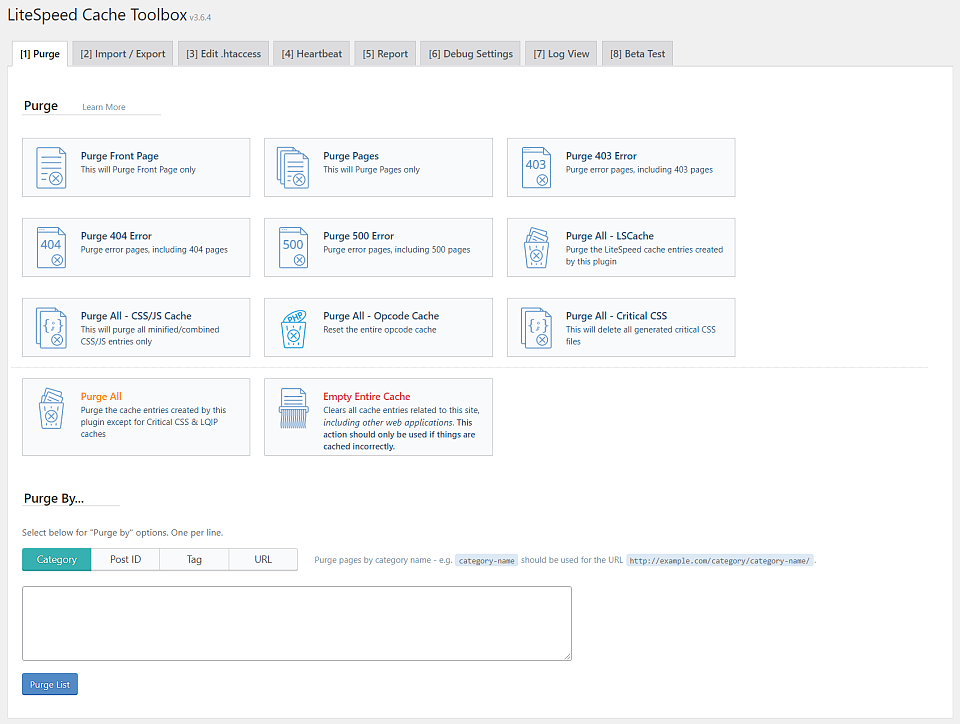Click inside the purge list text area
This screenshot has width=960, height=724.
(x=297, y=623)
